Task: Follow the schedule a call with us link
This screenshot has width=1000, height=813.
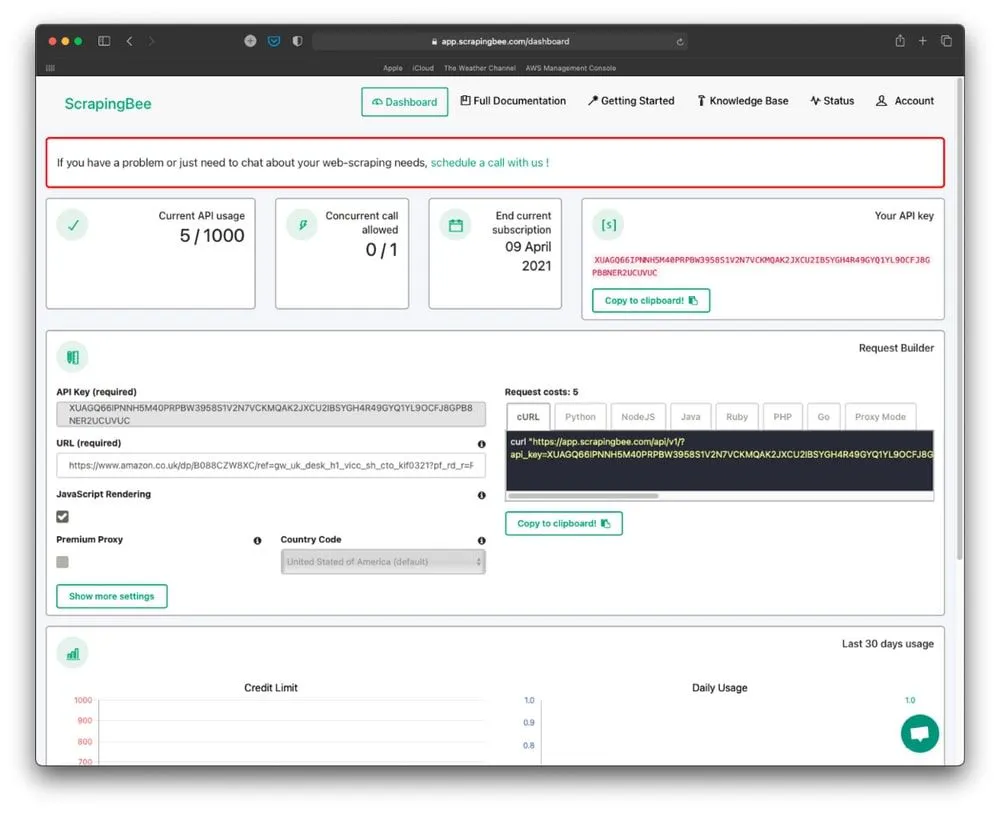Action: tap(489, 163)
